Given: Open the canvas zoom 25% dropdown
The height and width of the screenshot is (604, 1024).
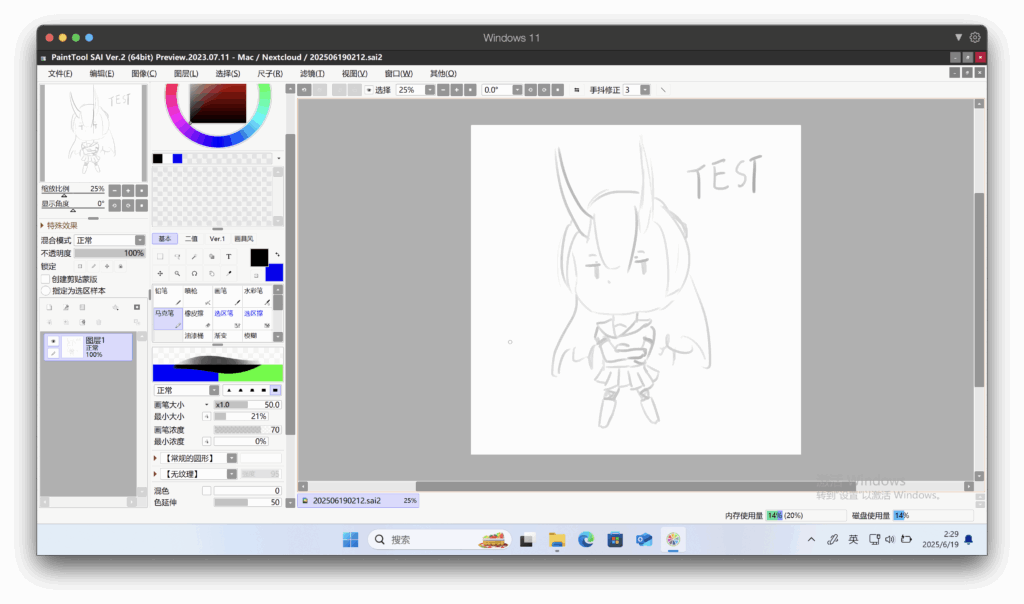Looking at the screenshot, I should (x=430, y=90).
